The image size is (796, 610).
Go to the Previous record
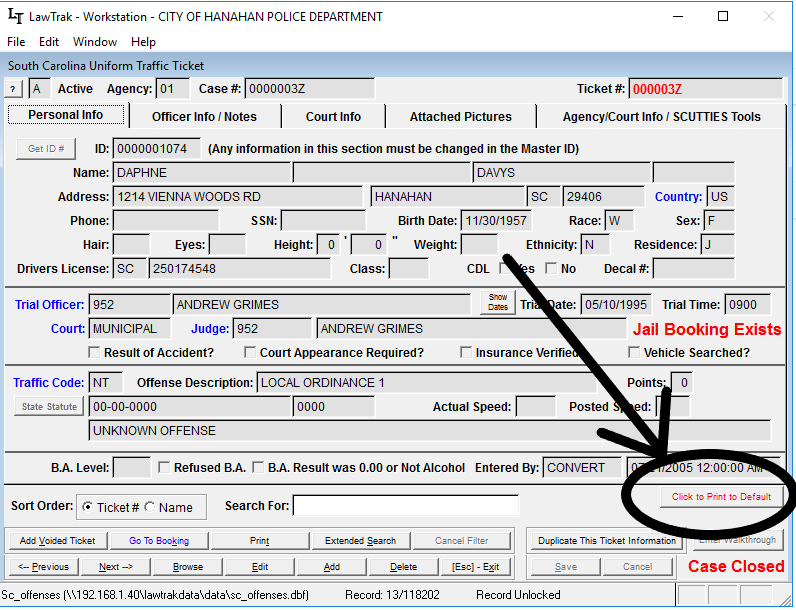(43, 566)
